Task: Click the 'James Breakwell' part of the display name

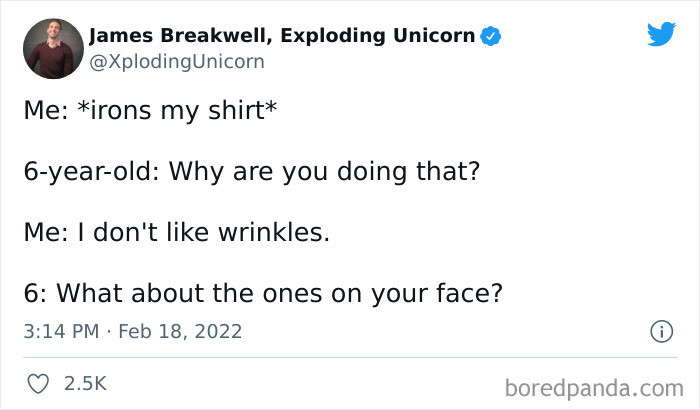Action: 181,36
